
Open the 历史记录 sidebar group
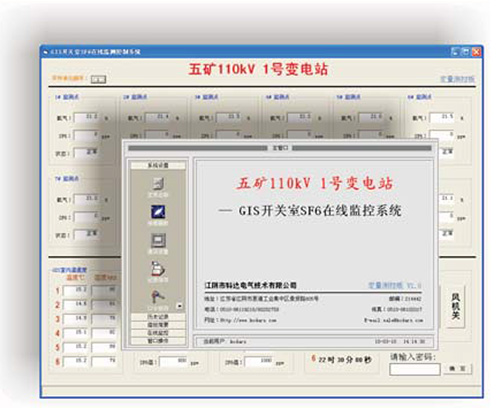[158, 317]
